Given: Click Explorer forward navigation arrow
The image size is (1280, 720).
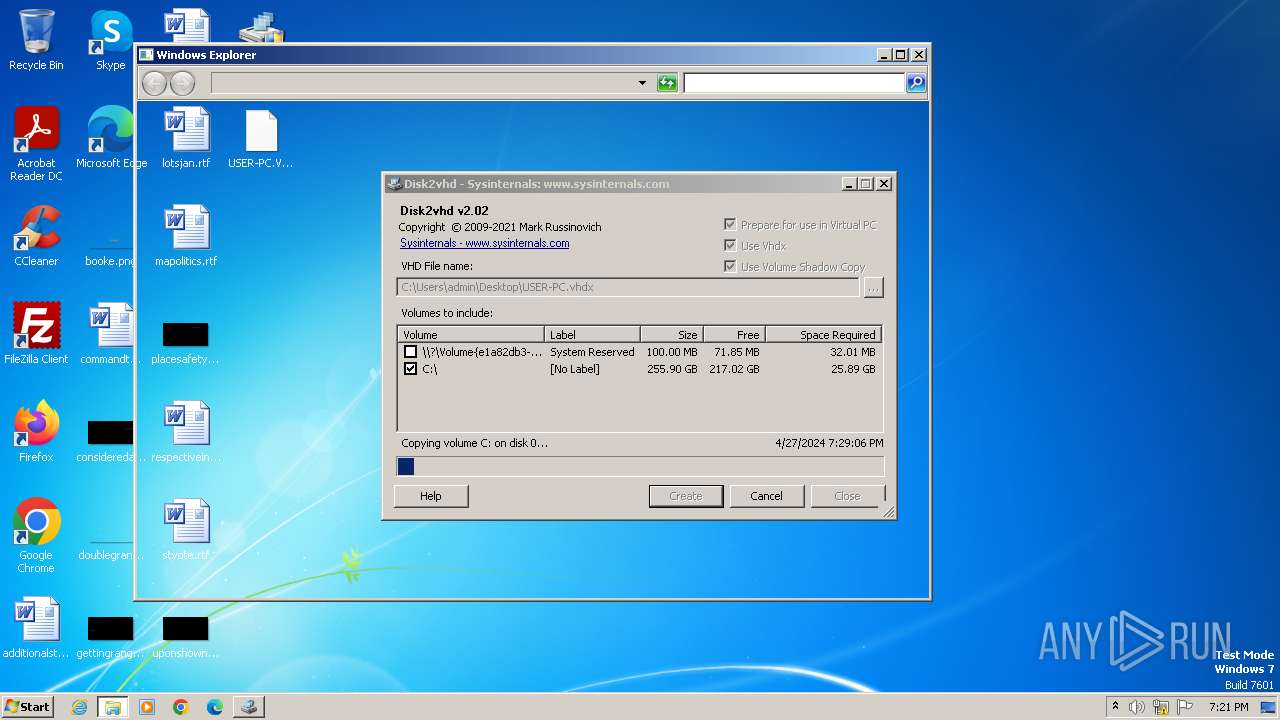Looking at the screenshot, I should point(182,83).
